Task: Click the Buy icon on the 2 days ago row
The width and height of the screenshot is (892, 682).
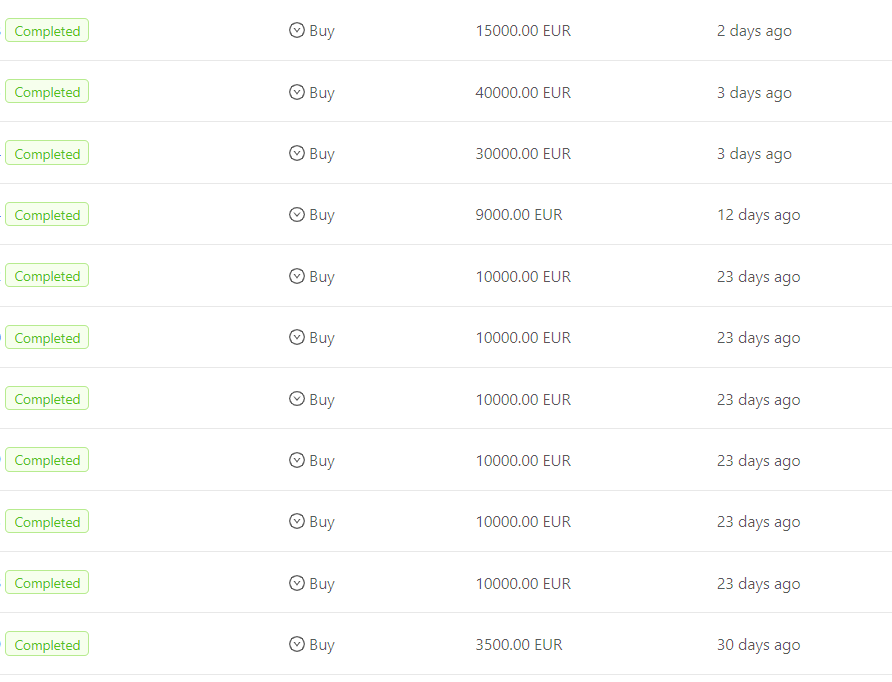Action: point(297,30)
